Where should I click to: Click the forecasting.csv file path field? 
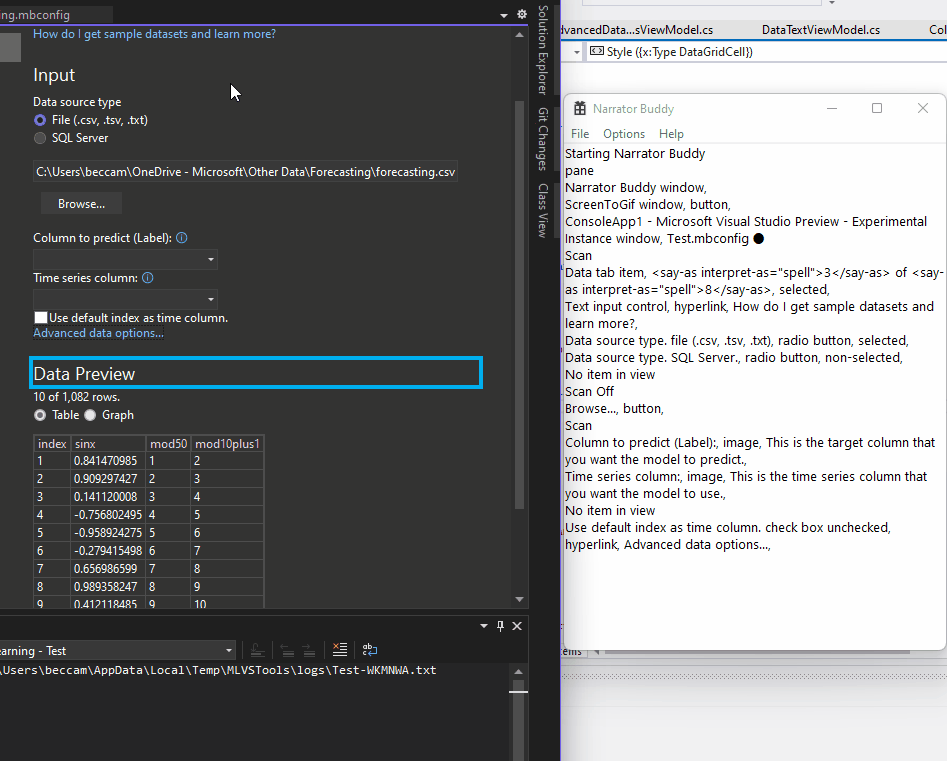tap(245, 171)
